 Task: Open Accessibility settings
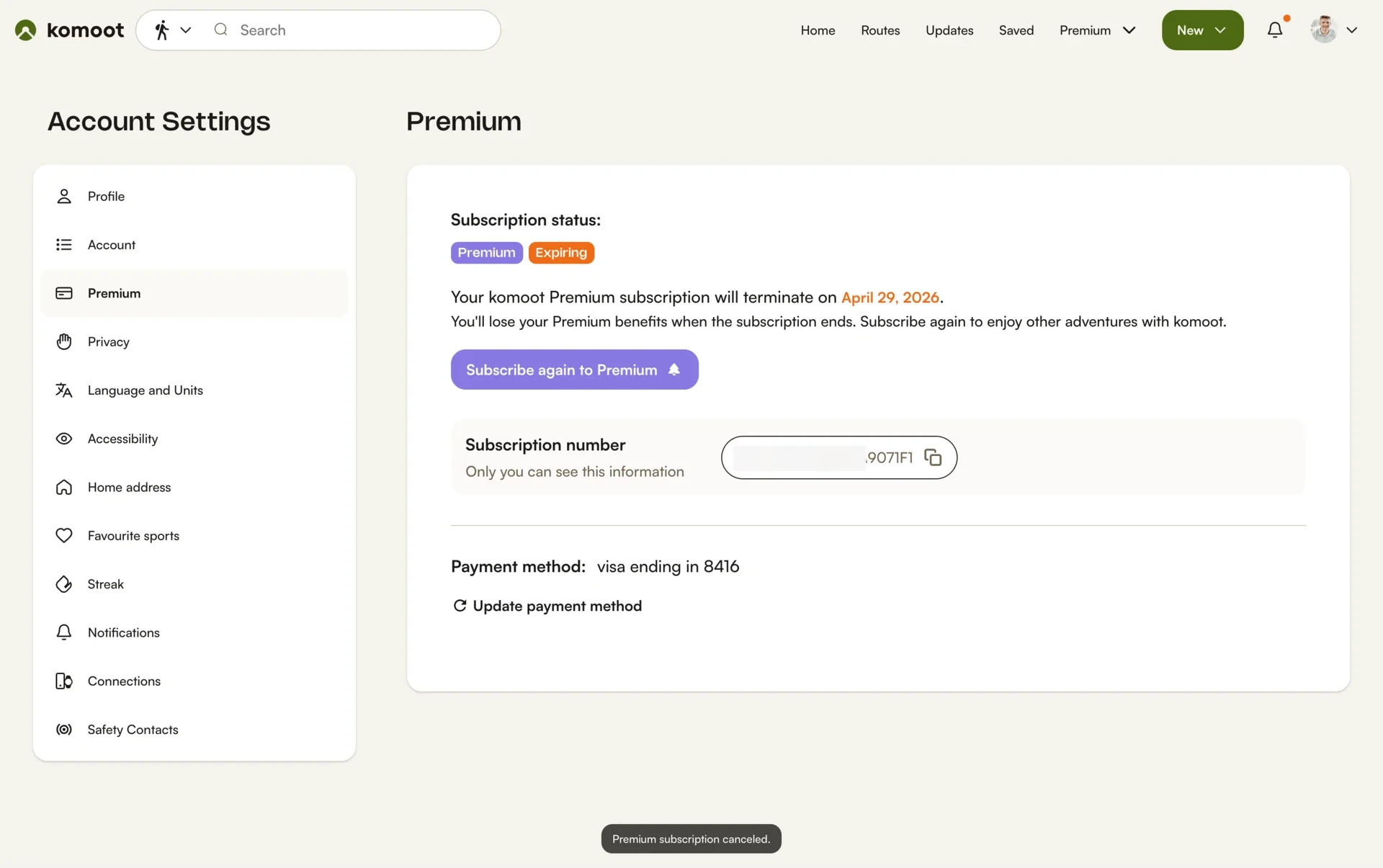pos(194,439)
